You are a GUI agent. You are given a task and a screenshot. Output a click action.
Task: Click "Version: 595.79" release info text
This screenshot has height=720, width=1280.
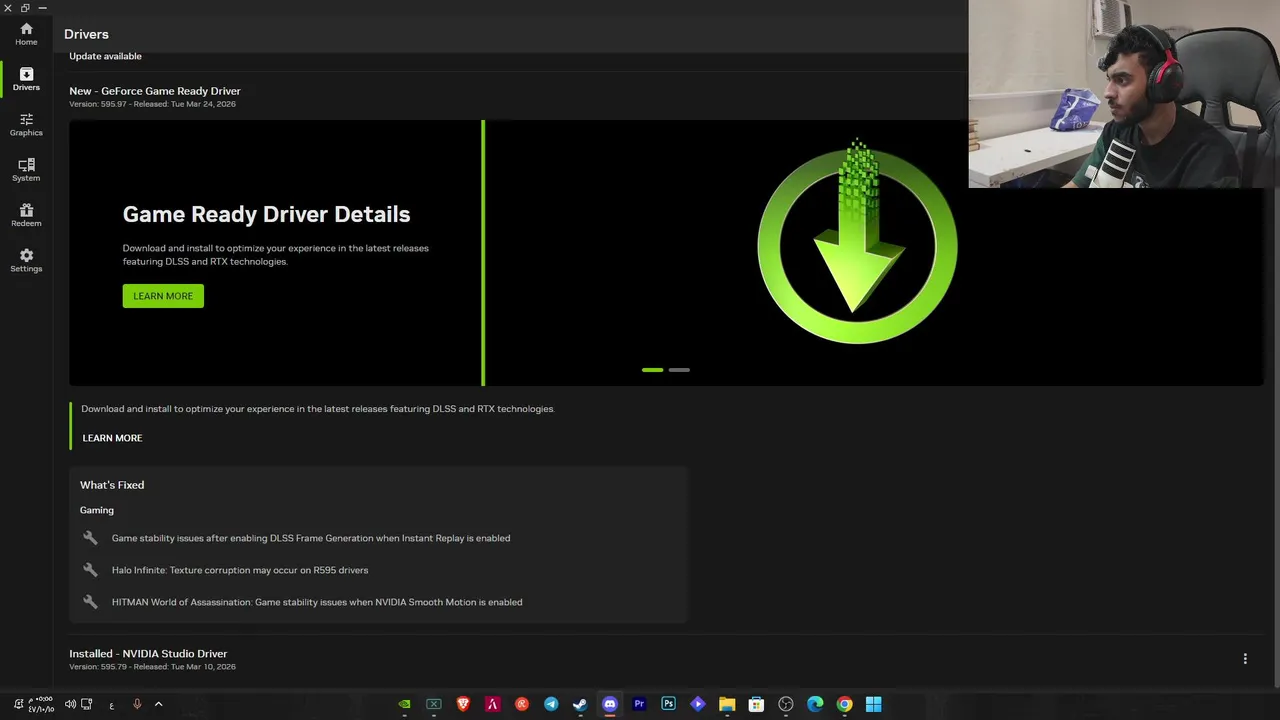[152, 667]
